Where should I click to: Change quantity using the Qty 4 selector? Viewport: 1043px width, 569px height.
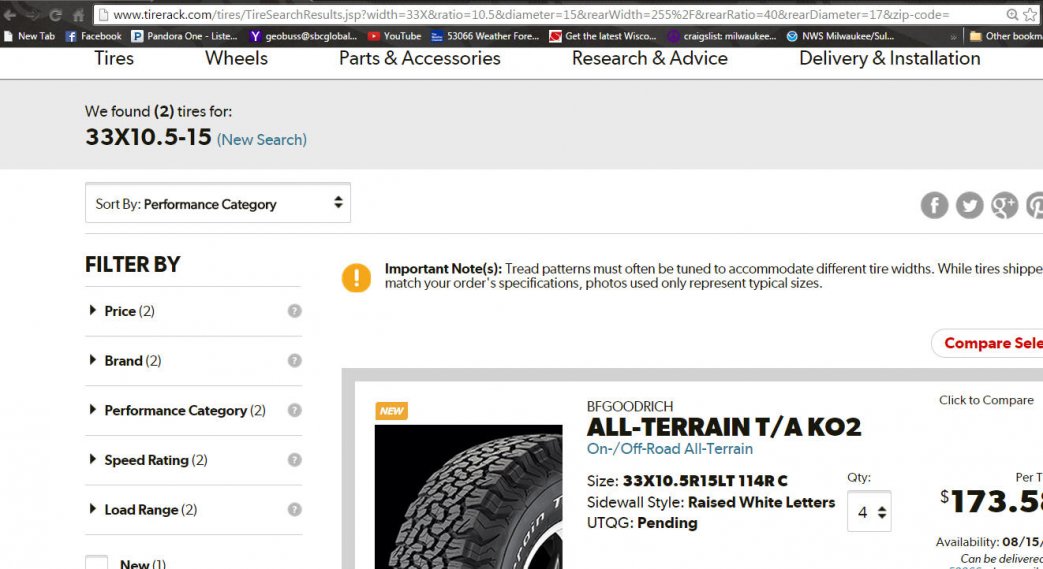tap(869, 511)
